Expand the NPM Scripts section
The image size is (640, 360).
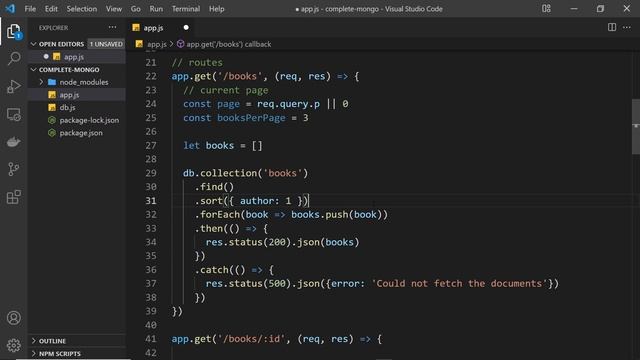click(33, 353)
